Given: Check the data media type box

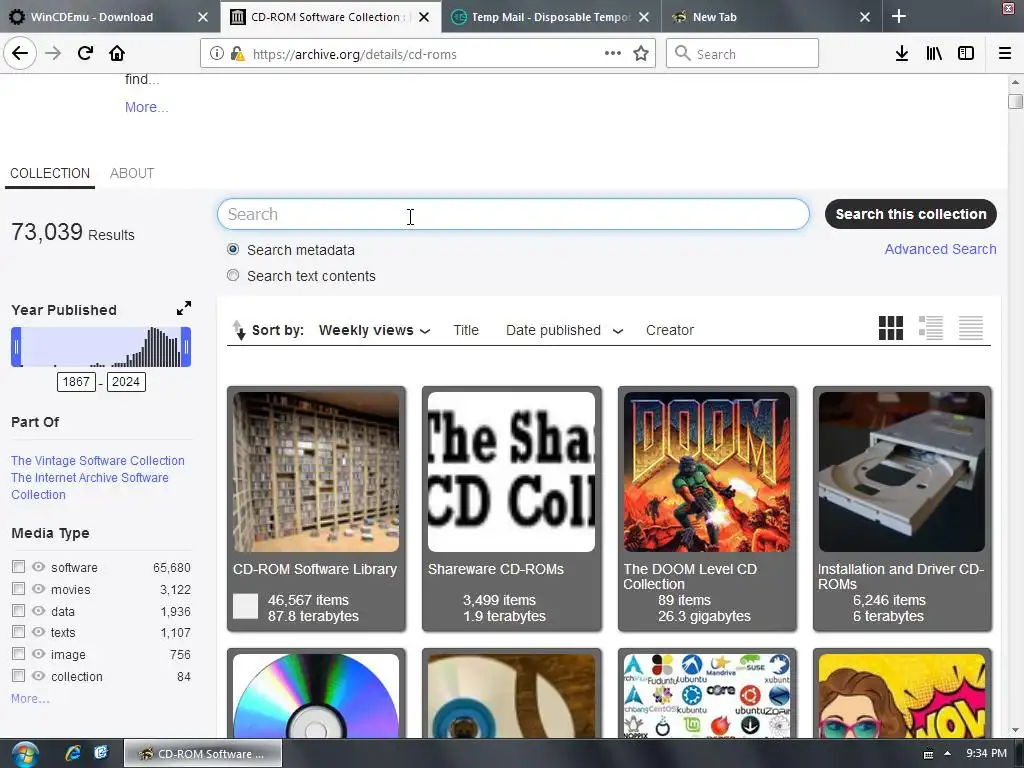Looking at the screenshot, I should click(18, 611).
